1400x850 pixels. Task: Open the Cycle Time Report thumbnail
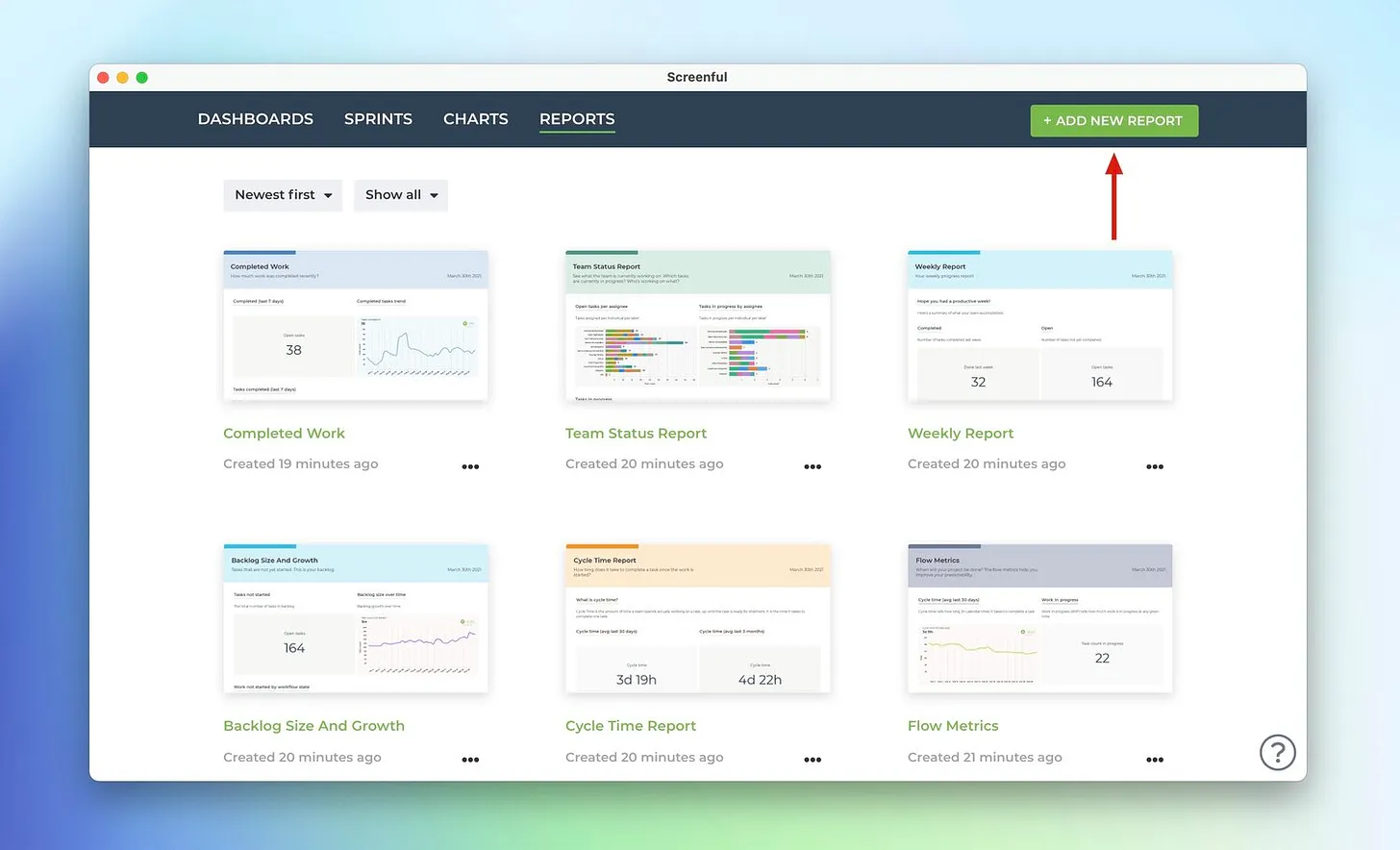[x=698, y=618]
